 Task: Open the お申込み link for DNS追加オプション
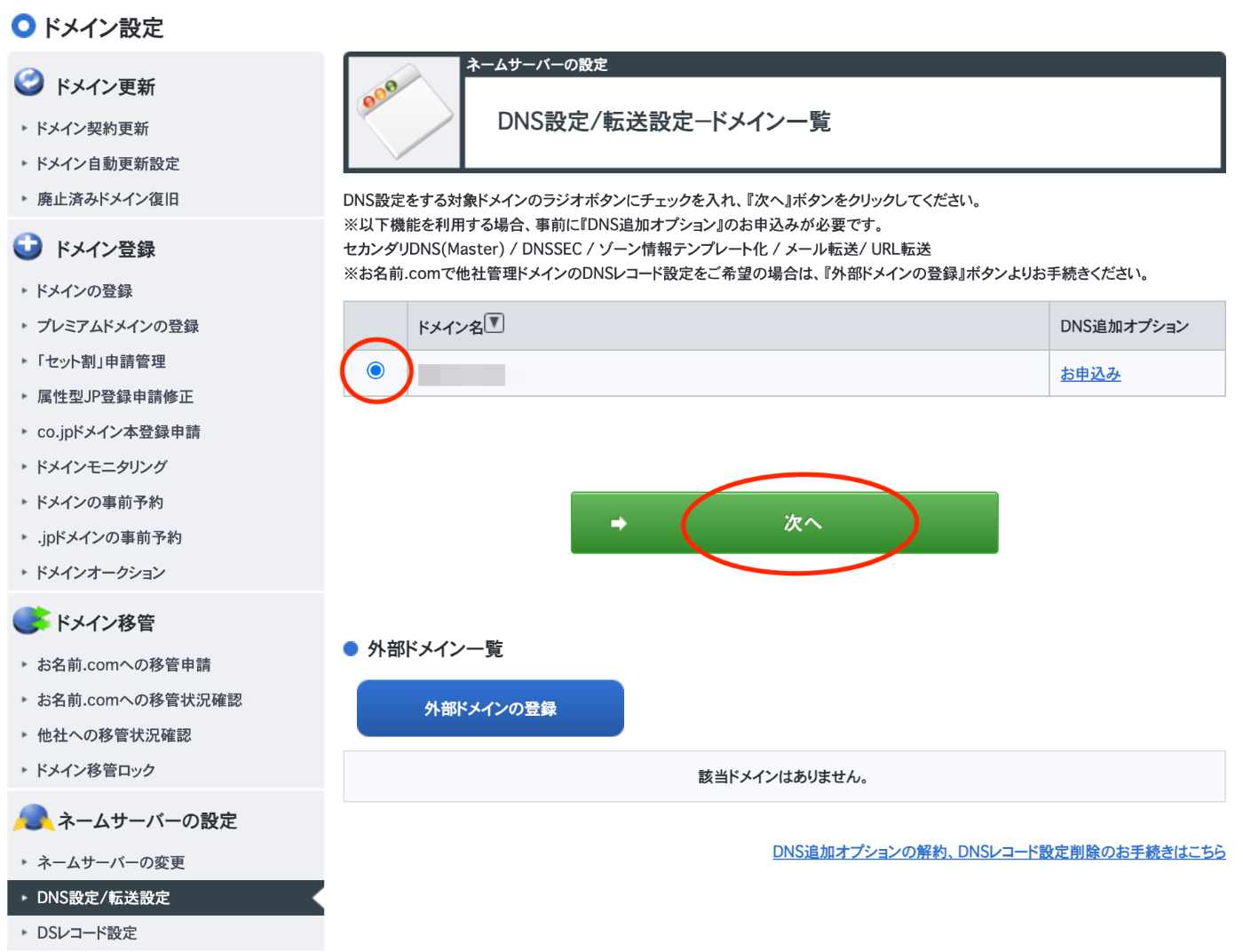[x=1089, y=373]
